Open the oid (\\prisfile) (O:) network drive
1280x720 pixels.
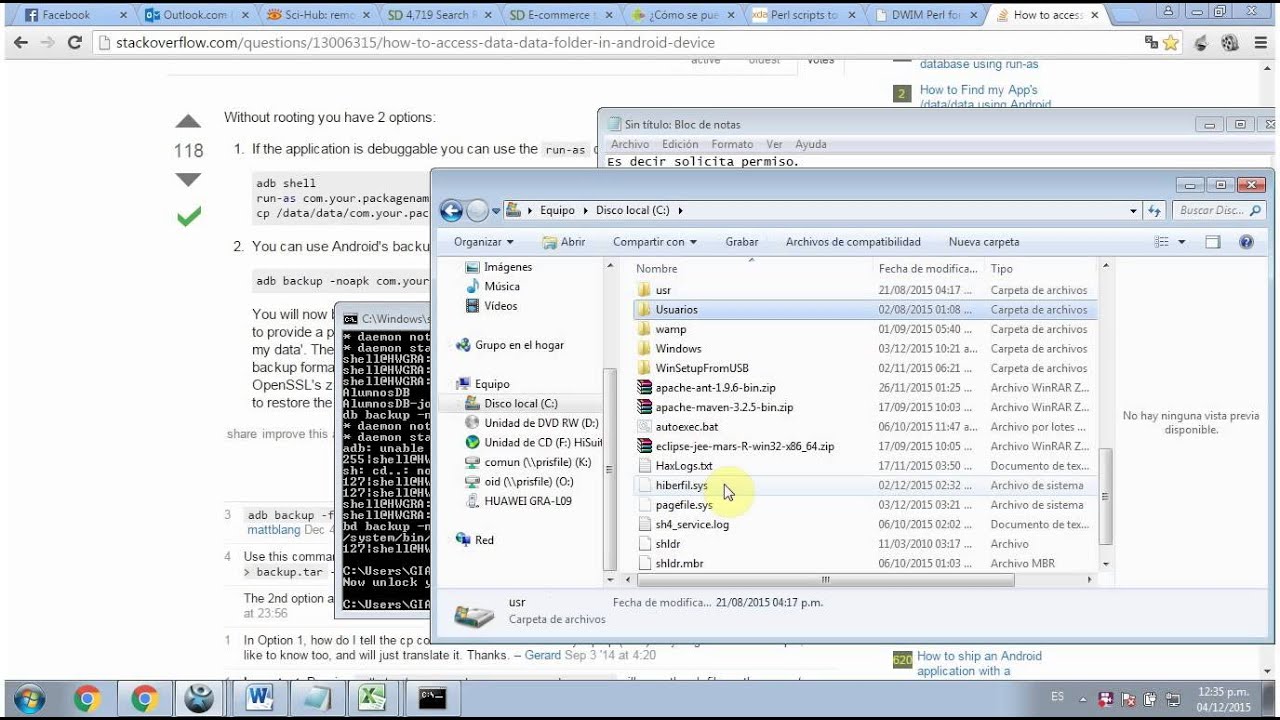click(x=519, y=481)
